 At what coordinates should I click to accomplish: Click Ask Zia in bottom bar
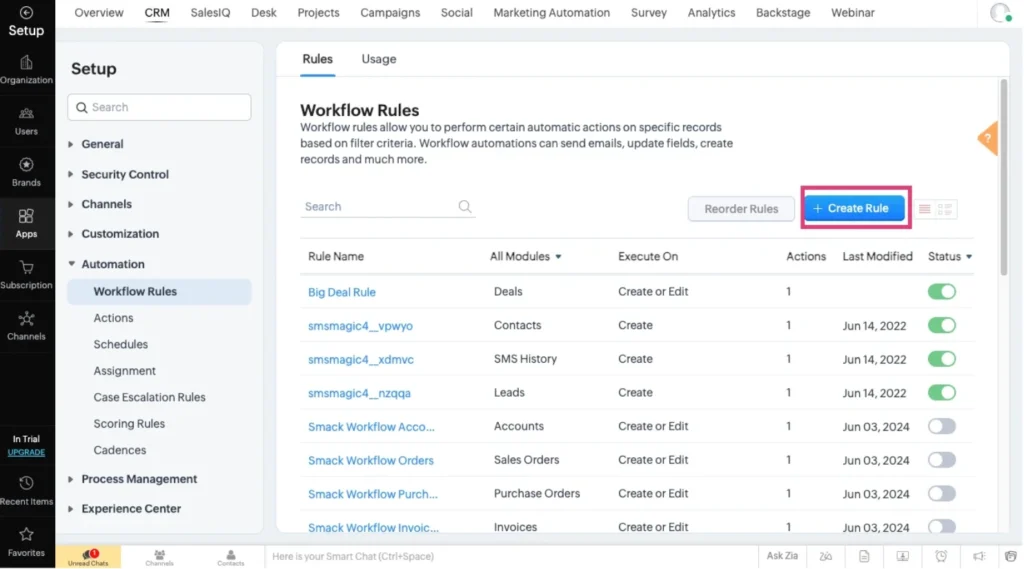pyautogui.click(x=782, y=556)
